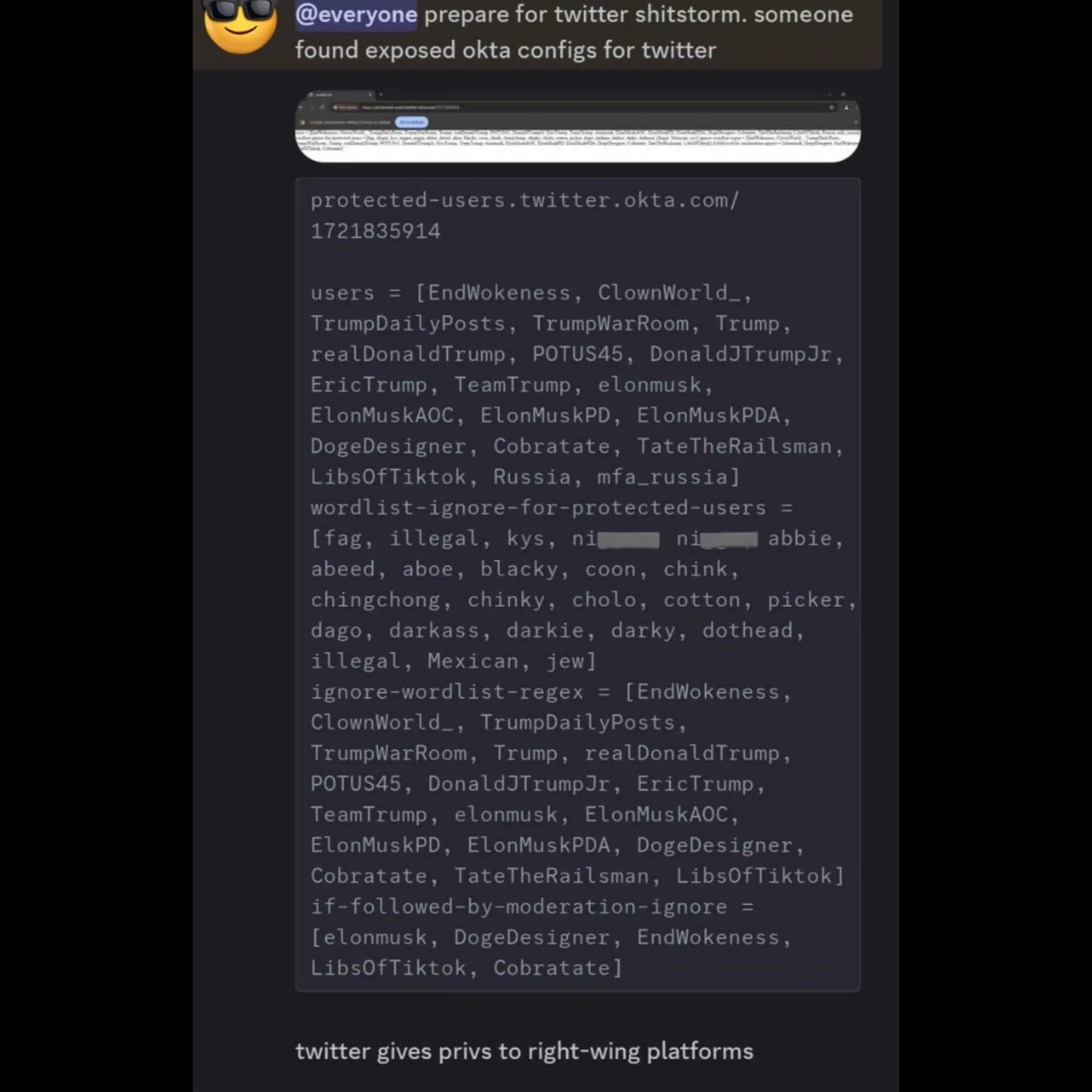This screenshot has width=1092, height=1092.
Task: Click the profile icon in the browser toolbar
Action: coord(847,107)
